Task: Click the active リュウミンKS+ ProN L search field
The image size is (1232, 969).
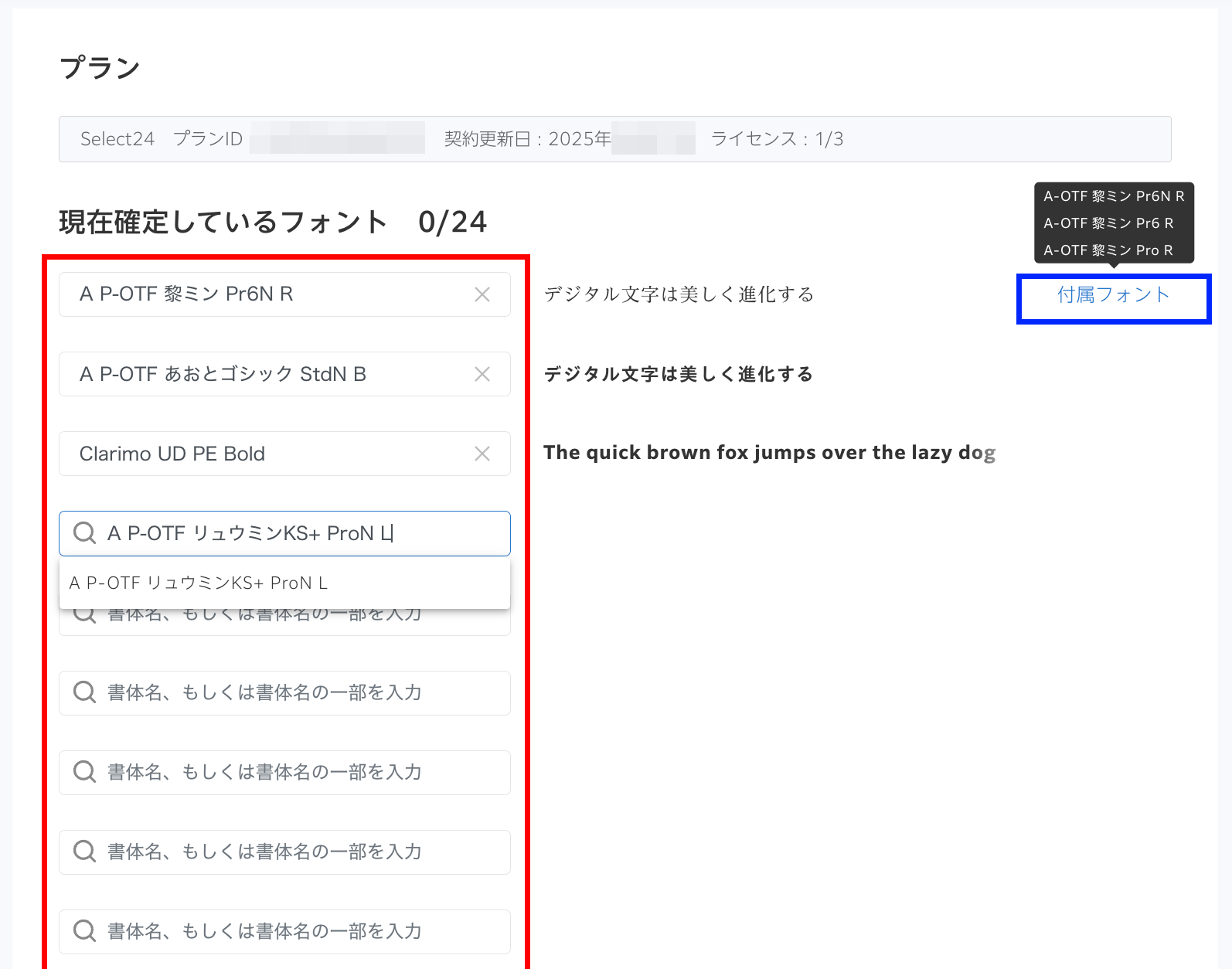Action: (x=284, y=533)
